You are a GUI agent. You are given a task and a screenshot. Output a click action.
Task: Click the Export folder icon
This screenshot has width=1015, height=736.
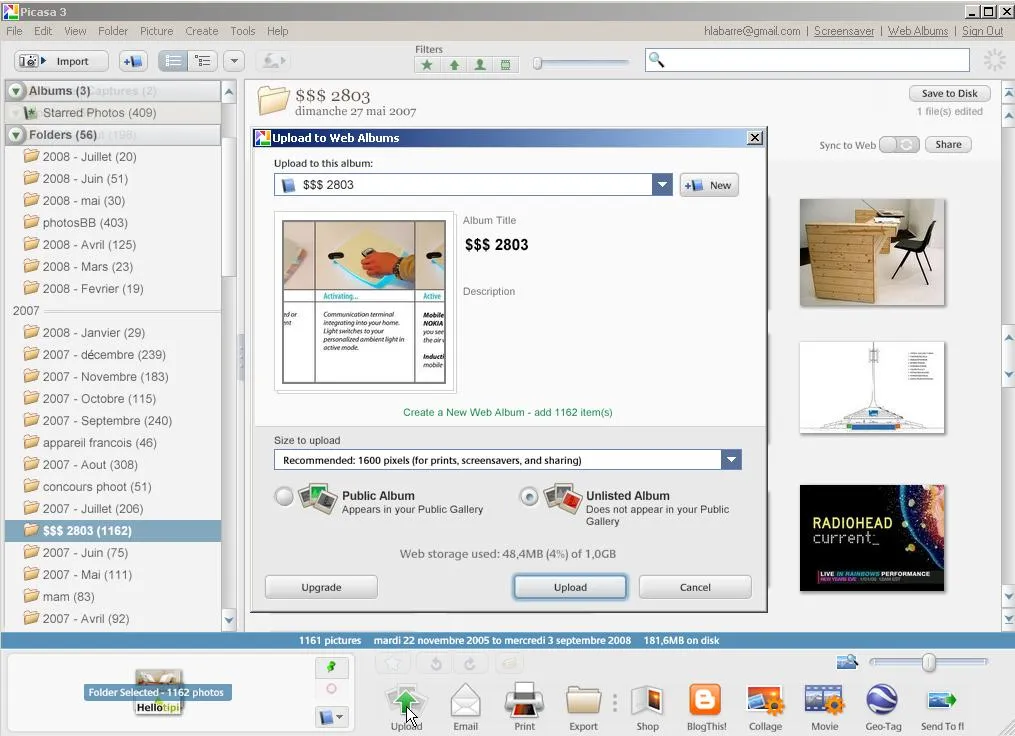pyautogui.click(x=583, y=706)
